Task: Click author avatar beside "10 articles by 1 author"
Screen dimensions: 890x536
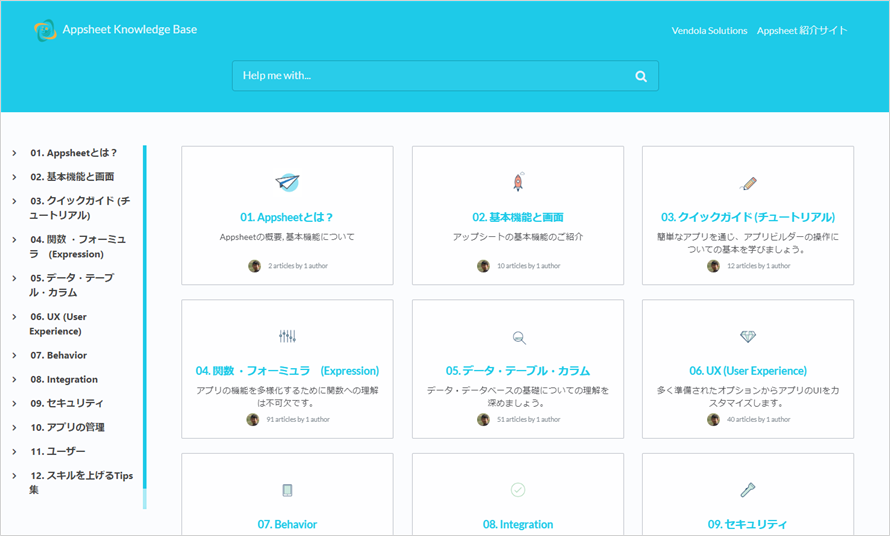Action: coord(483,266)
